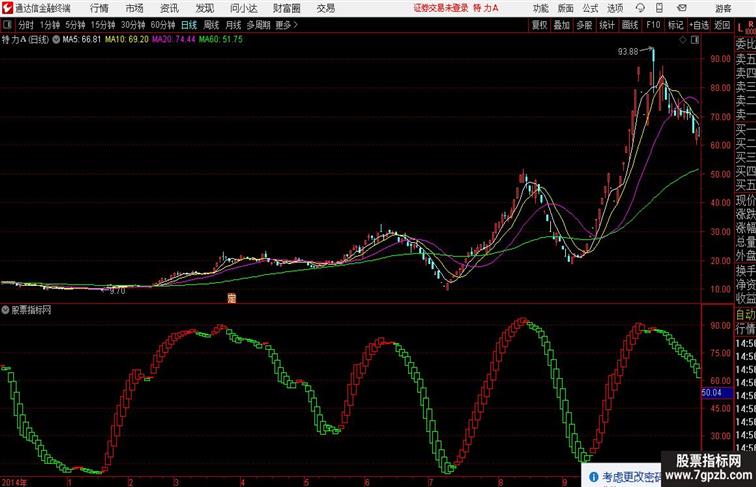
Task: Switch to the 分时 period tab
Action: coord(26,25)
